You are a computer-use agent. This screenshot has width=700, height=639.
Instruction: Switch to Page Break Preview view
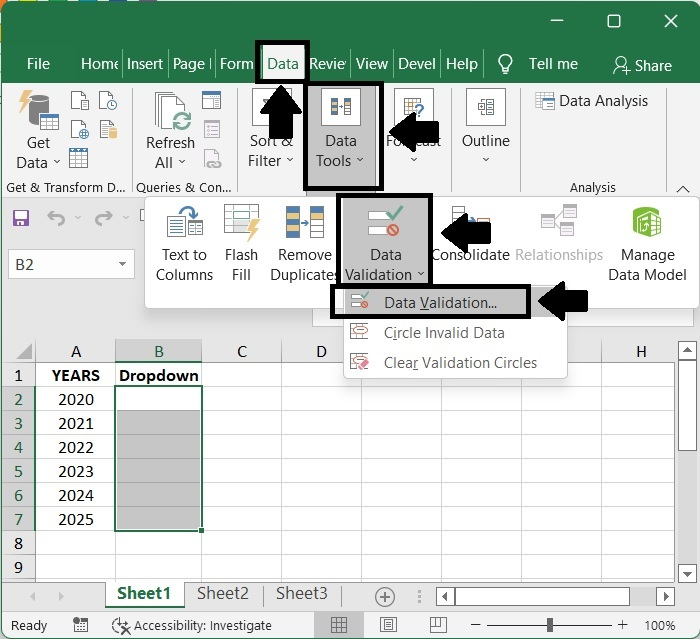point(438,625)
